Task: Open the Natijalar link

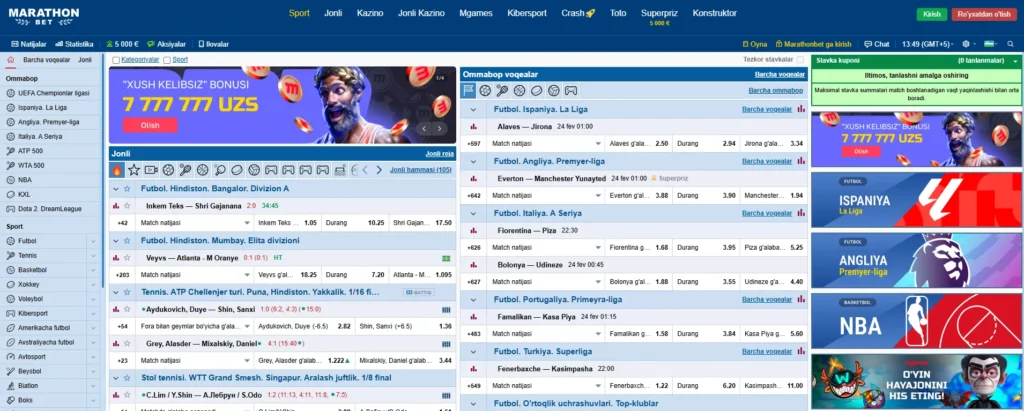Action: pyautogui.click(x=29, y=44)
